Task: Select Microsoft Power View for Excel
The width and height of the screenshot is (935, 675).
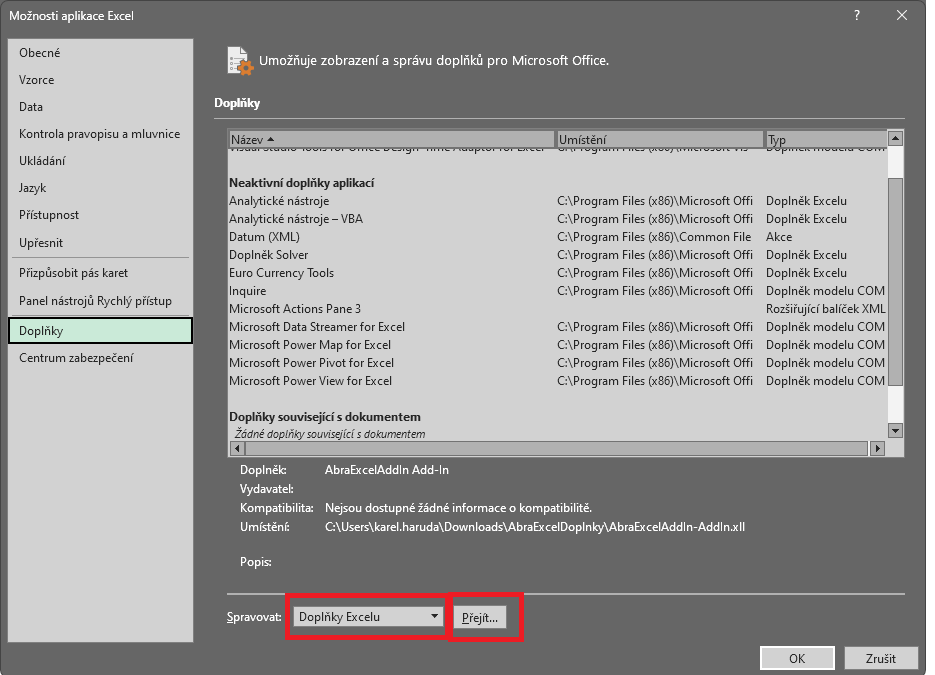Action: point(557,380)
